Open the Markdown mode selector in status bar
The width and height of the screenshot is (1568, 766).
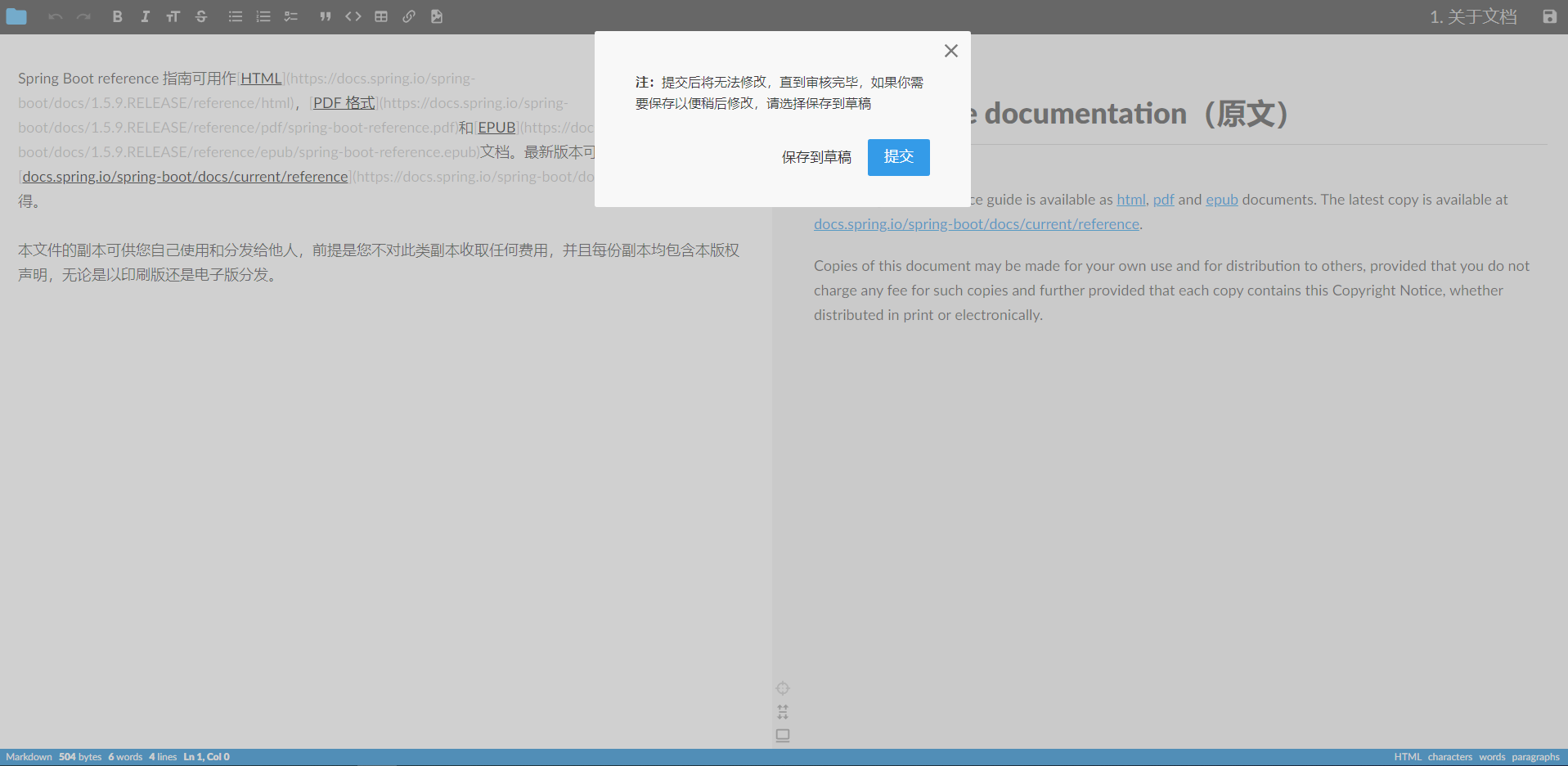pyautogui.click(x=28, y=757)
